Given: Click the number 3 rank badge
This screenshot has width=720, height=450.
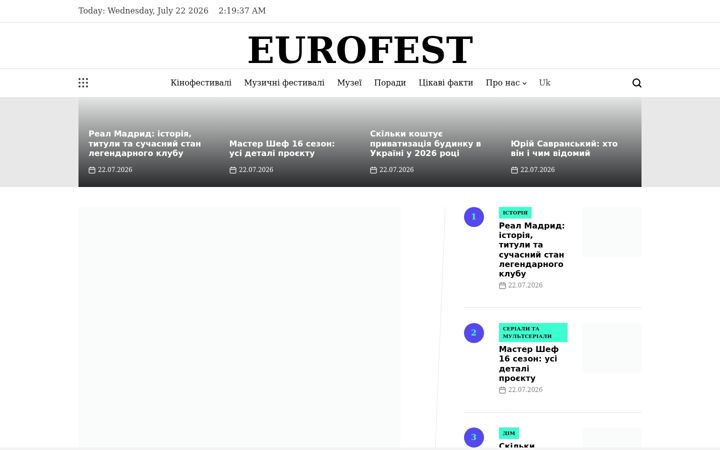Looking at the screenshot, I should (473, 437).
